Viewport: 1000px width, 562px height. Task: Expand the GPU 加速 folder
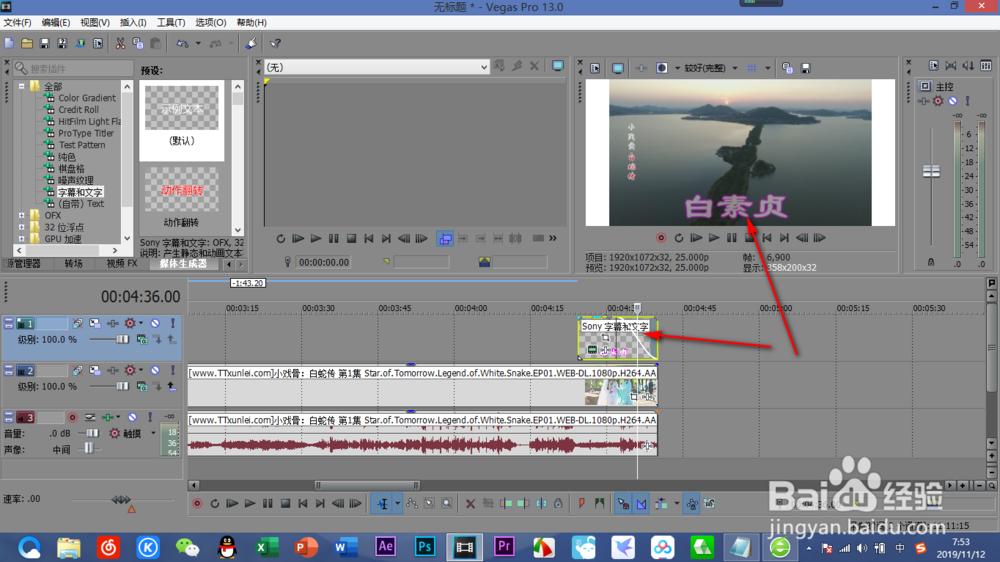click(x=22, y=239)
